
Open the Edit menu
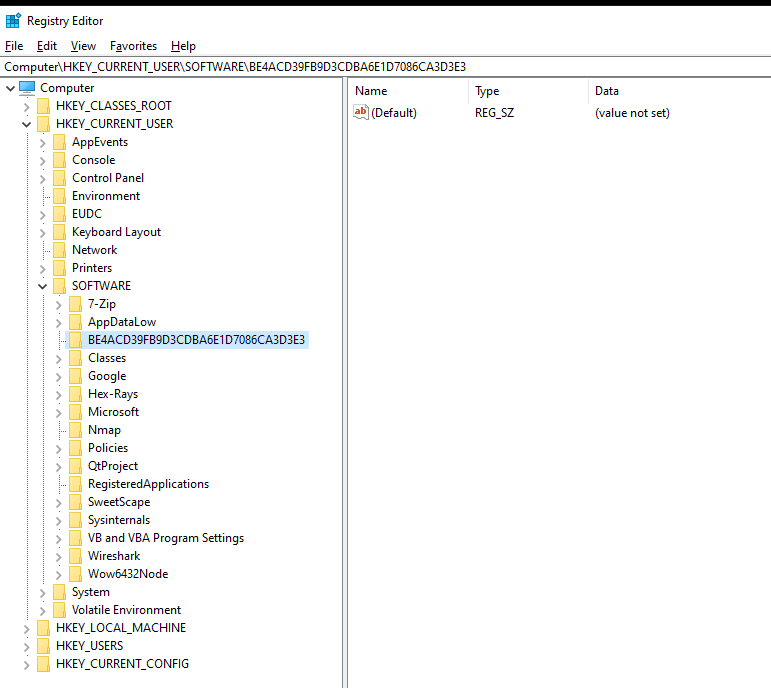point(46,46)
